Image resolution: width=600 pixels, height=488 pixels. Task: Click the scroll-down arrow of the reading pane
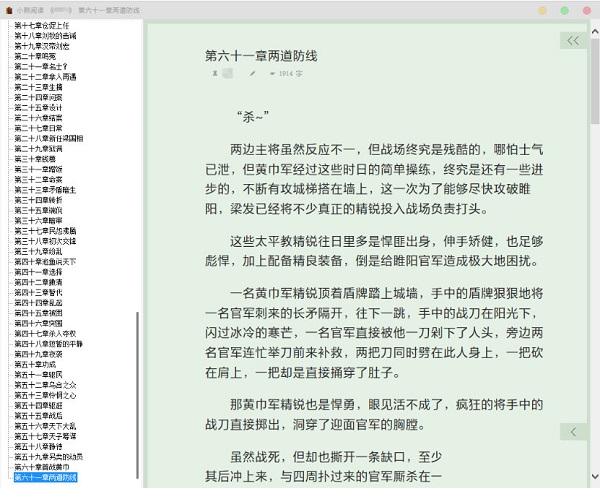point(595,477)
